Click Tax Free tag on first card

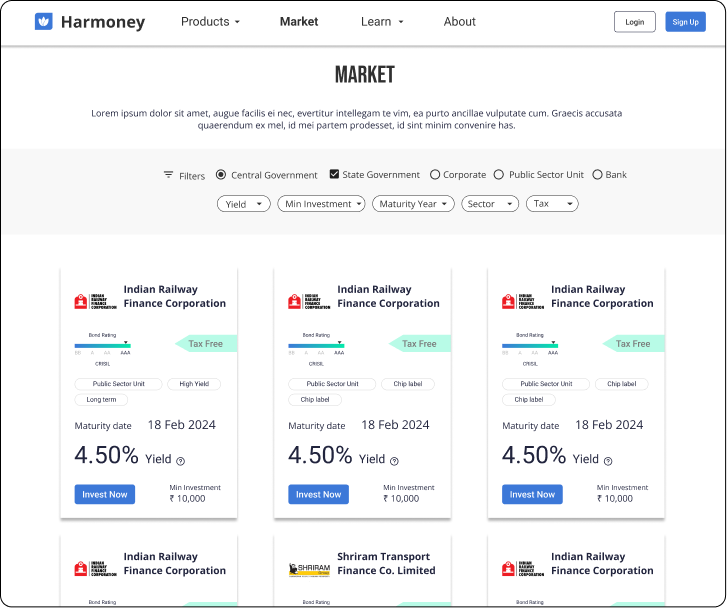coord(206,344)
